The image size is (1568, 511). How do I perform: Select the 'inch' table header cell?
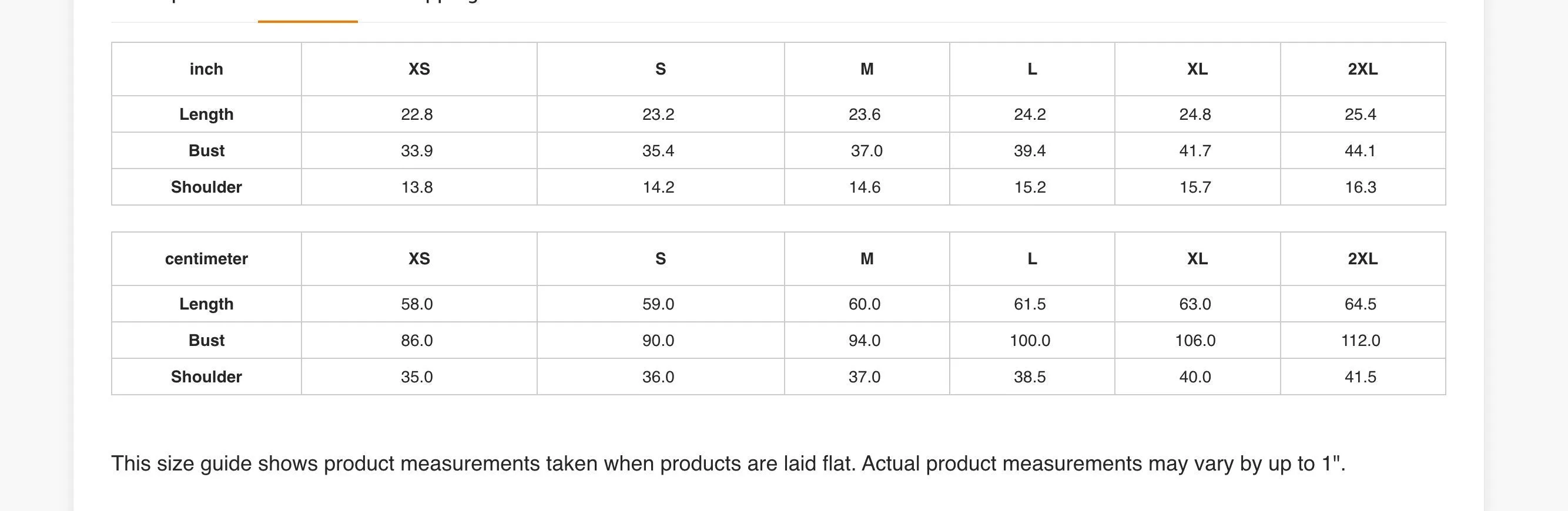point(206,69)
